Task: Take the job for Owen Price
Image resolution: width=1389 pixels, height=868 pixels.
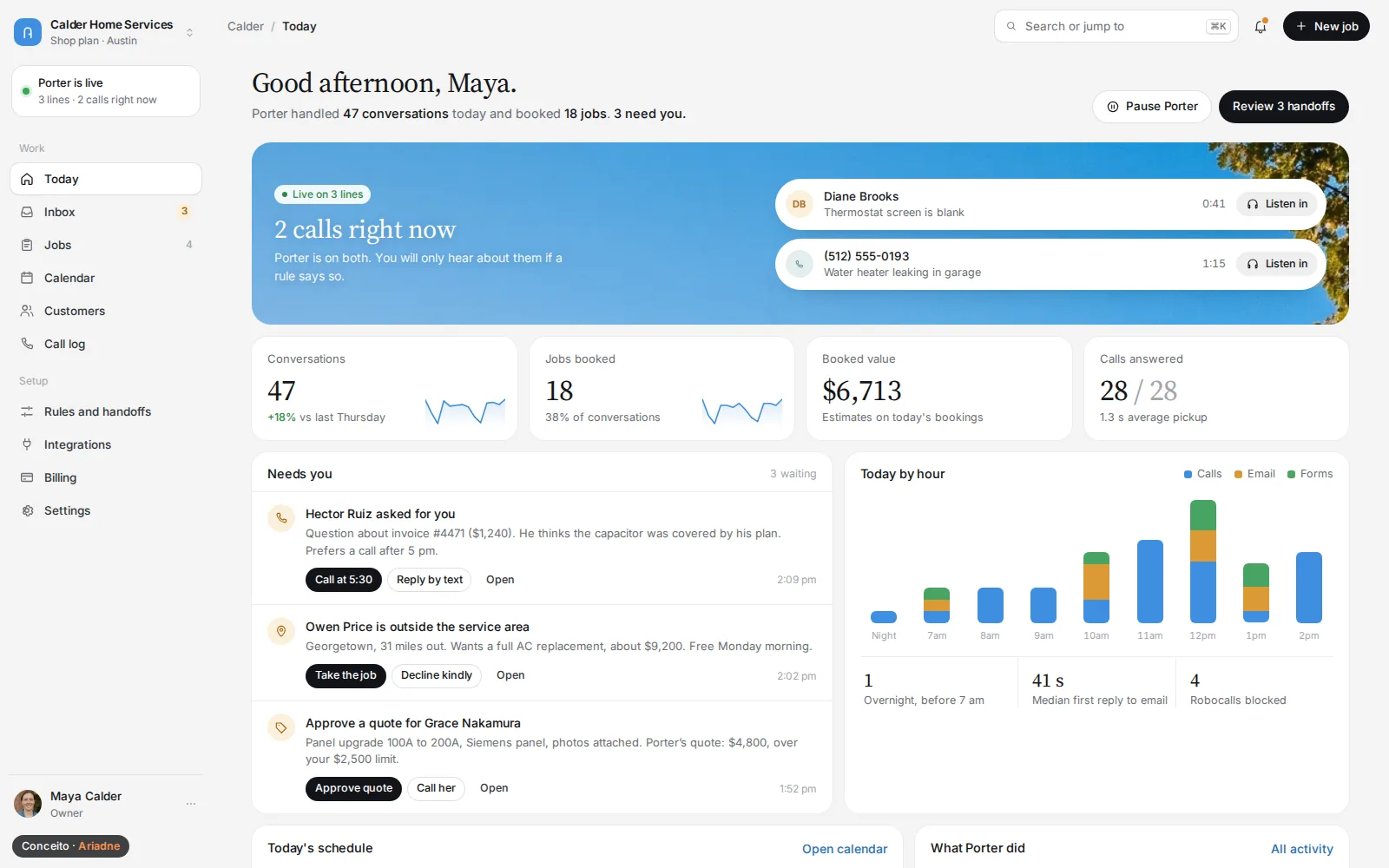Action: pyautogui.click(x=346, y=675)
